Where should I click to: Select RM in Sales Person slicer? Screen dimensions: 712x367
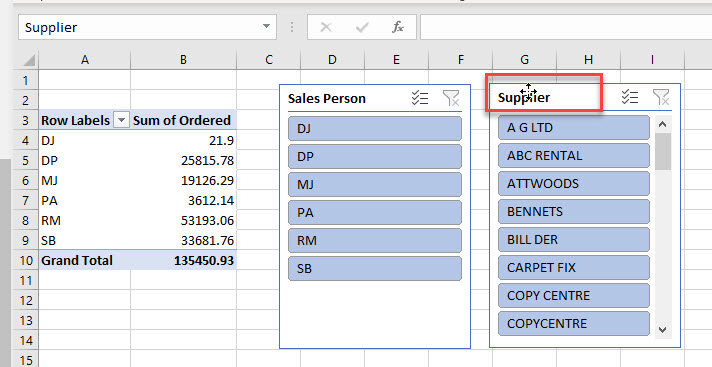375,240
